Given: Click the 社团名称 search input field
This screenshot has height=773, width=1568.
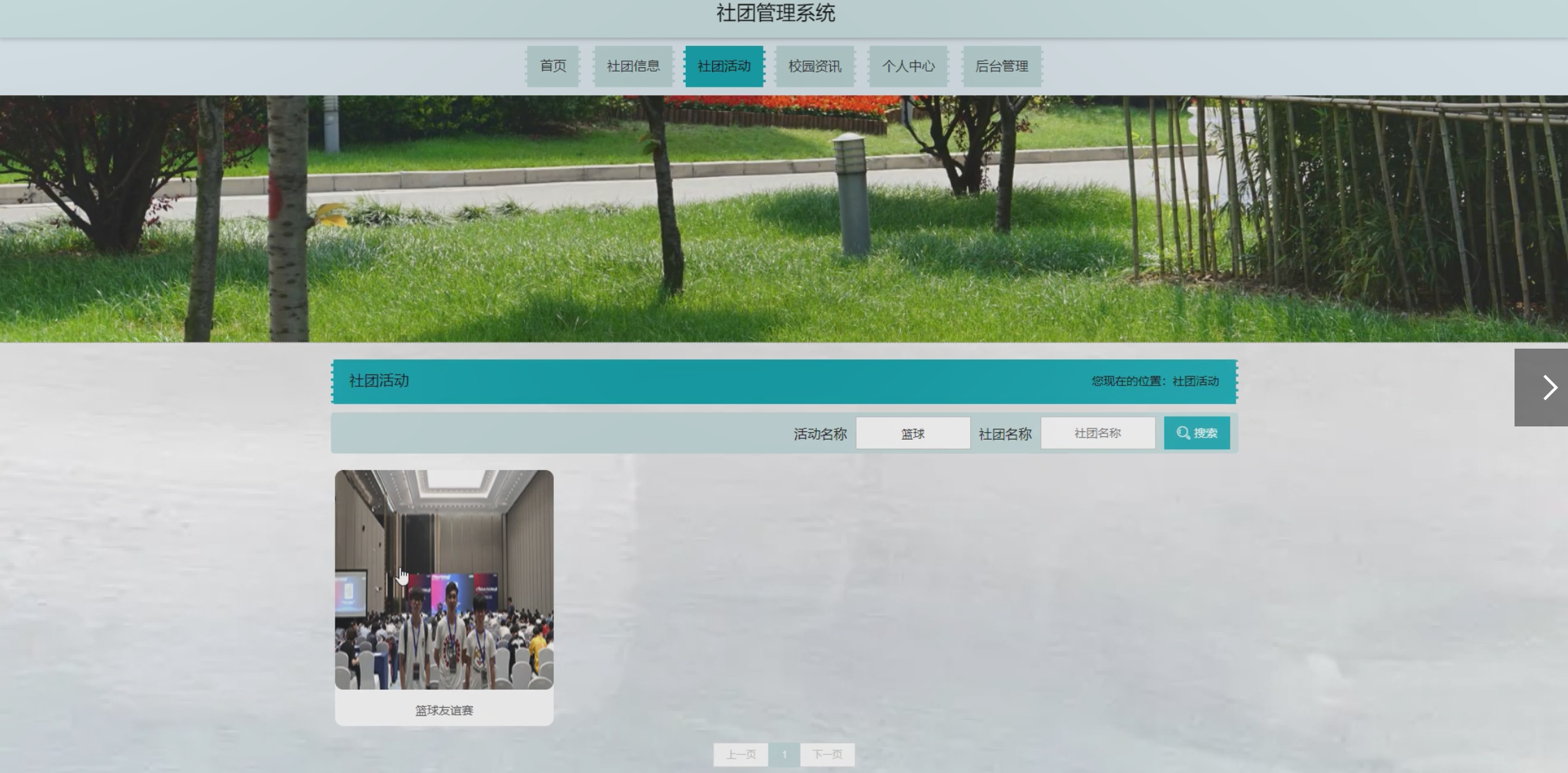Looking at the screenshot, I should pyautogui.click(x=1097, y=433).
